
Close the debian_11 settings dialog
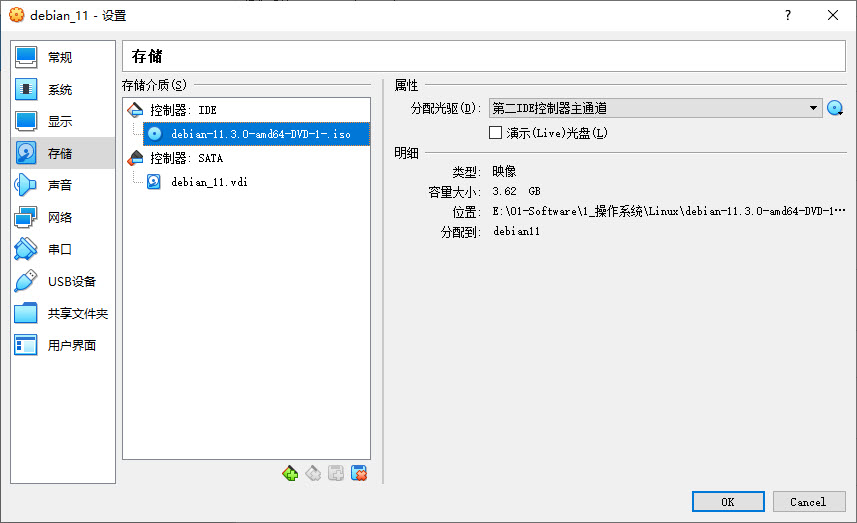coord(832,15)
